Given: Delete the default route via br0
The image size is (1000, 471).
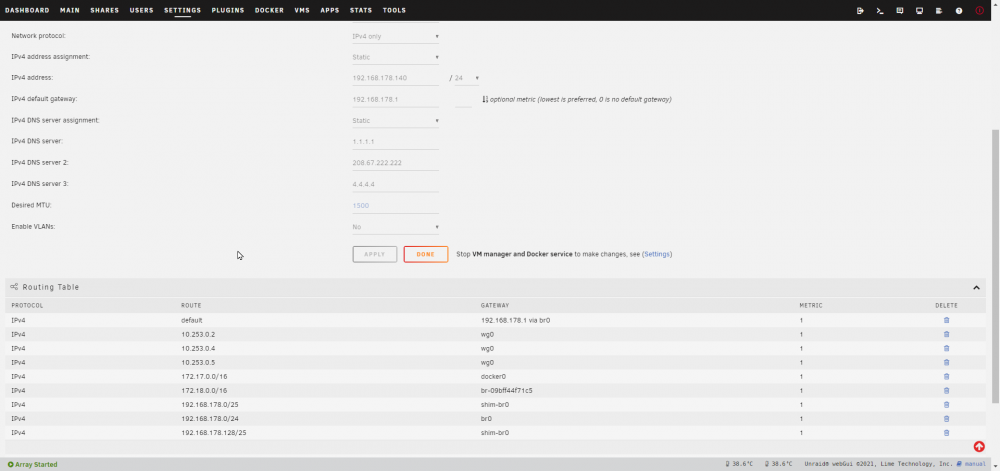Looking at the screenshot, I should pyautogui.click(x=946, y=320).
